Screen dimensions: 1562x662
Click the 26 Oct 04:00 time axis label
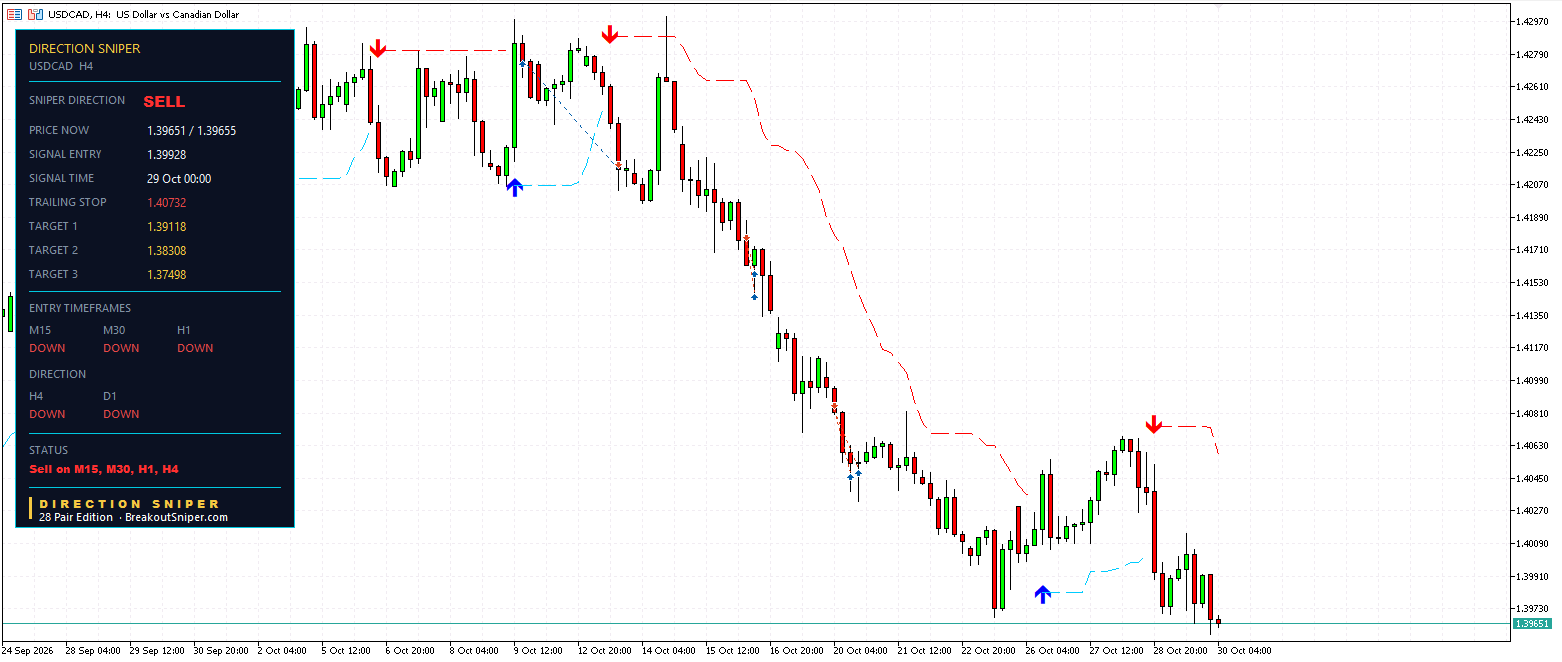pyautogui.click(x=1053, y=650)
